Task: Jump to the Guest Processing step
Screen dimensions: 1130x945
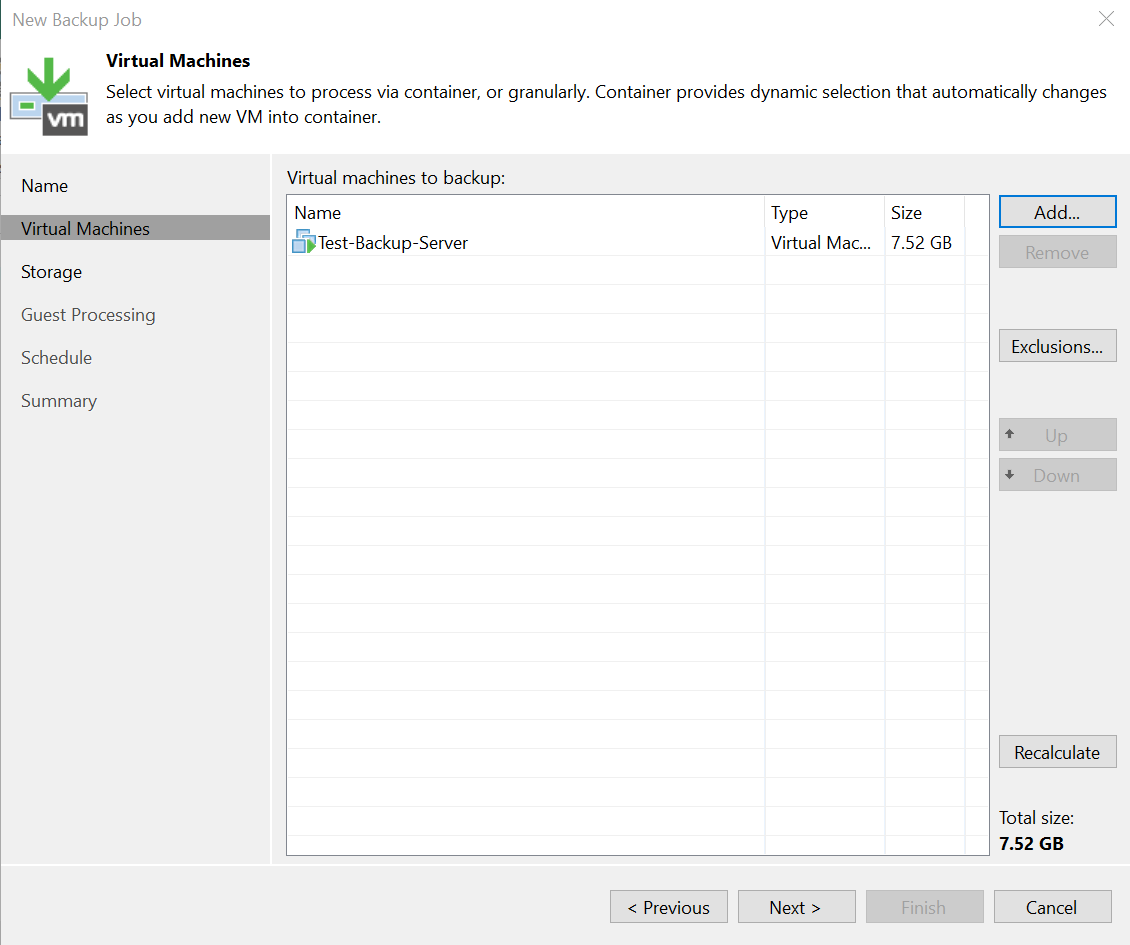Action: tap(88, 315)
